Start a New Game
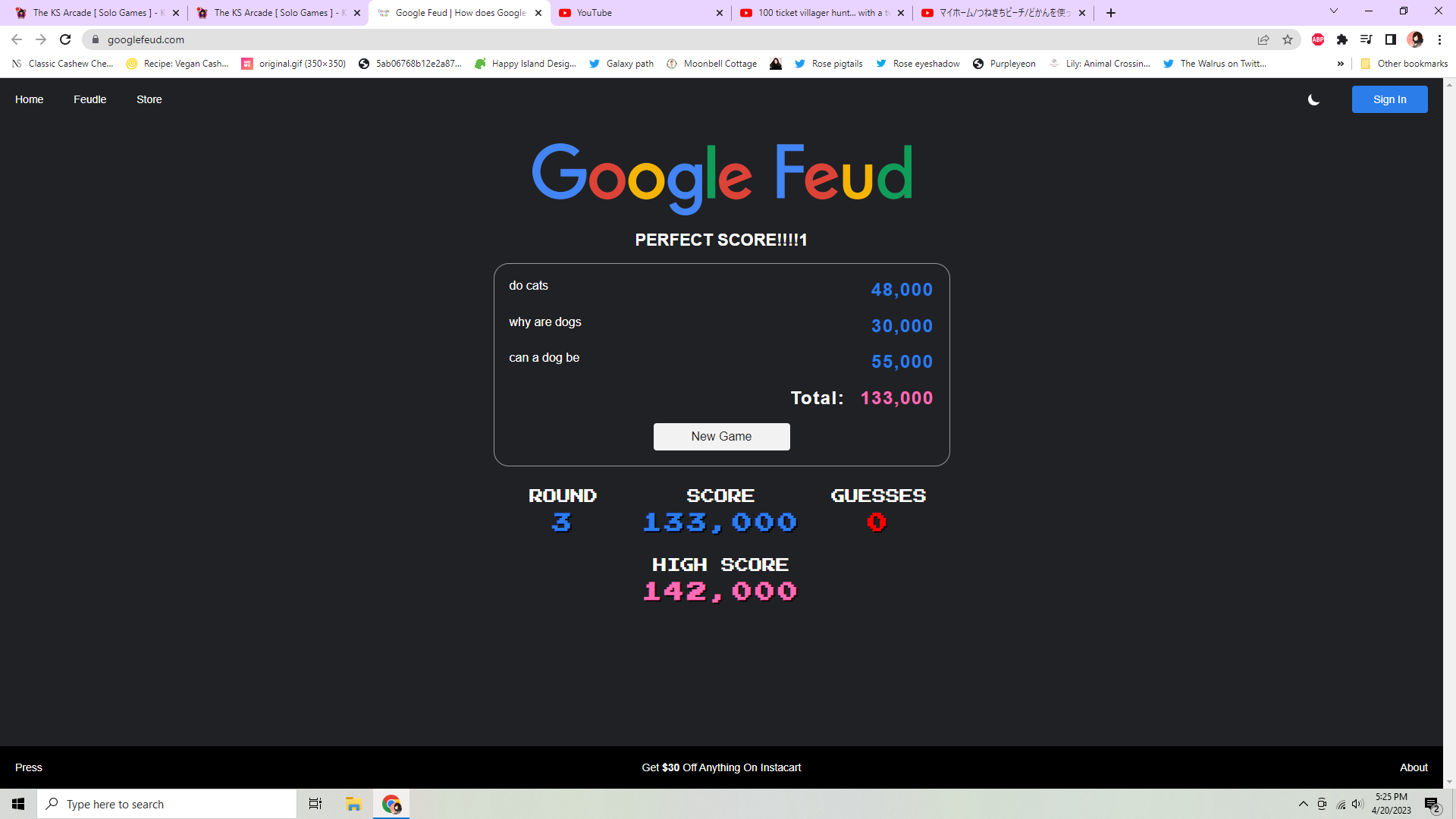1456x819 pixels. 721,437
